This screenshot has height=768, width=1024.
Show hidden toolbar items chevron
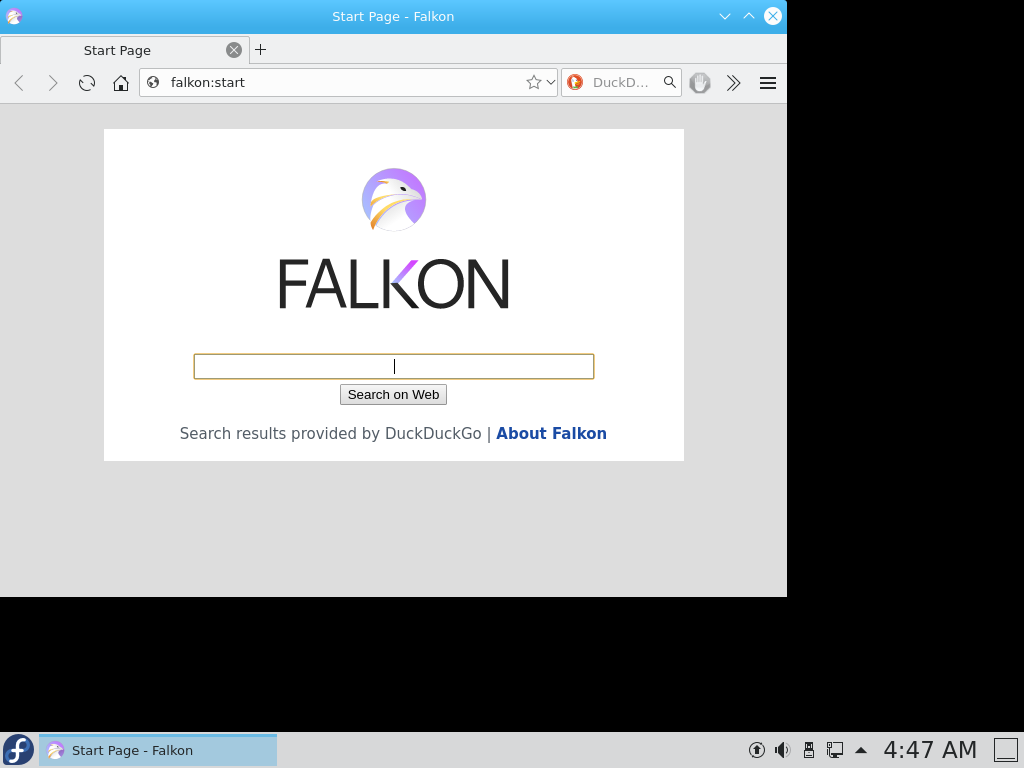click(733, 83)
